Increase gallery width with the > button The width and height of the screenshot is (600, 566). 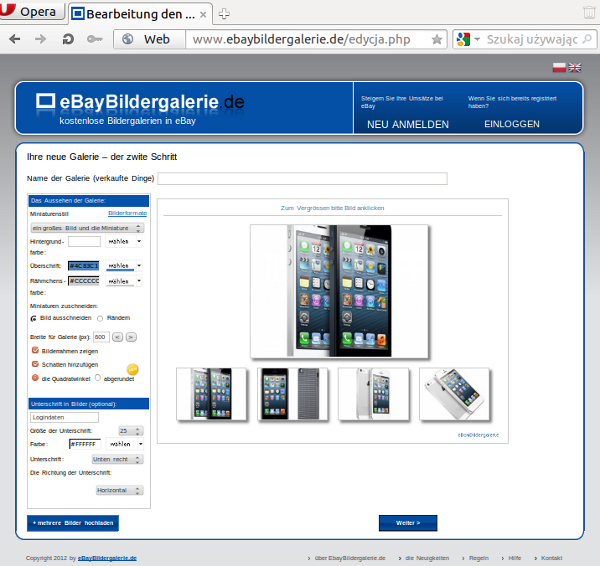(131, 337)
